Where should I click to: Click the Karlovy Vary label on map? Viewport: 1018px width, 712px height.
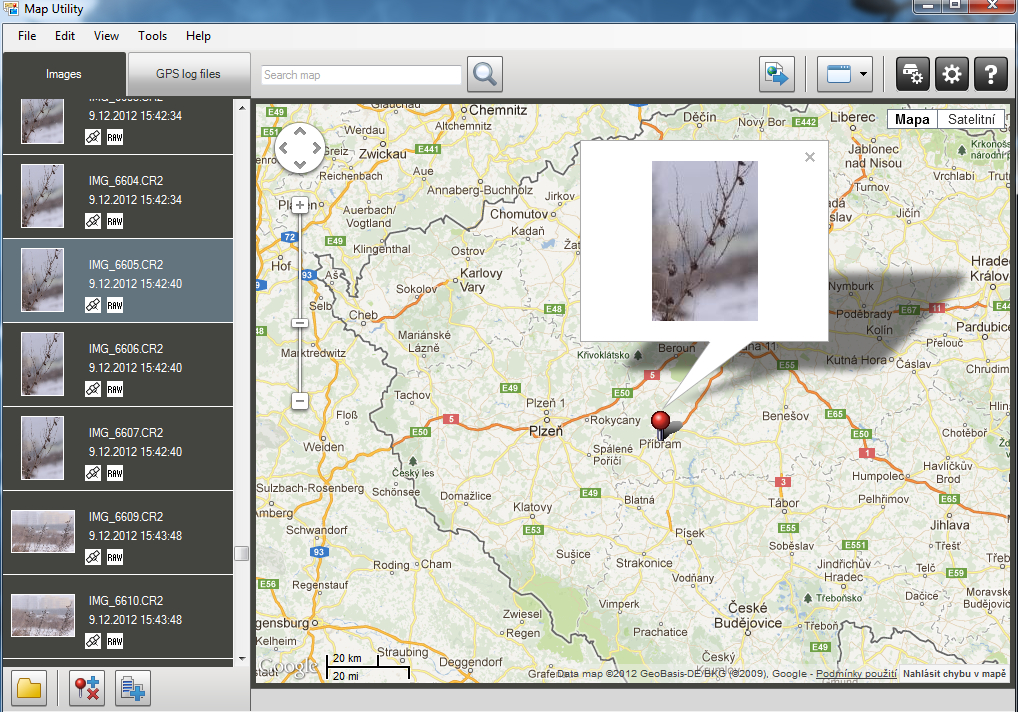481,280
